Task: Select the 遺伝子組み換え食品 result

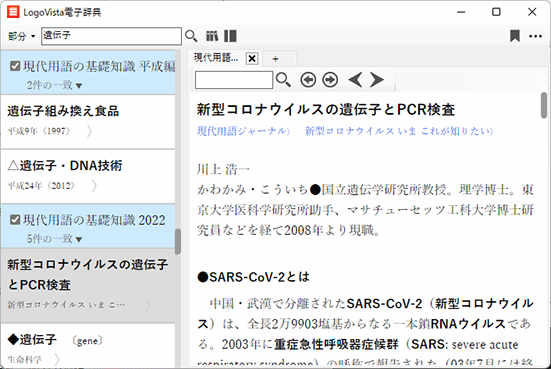Action: 88,121
